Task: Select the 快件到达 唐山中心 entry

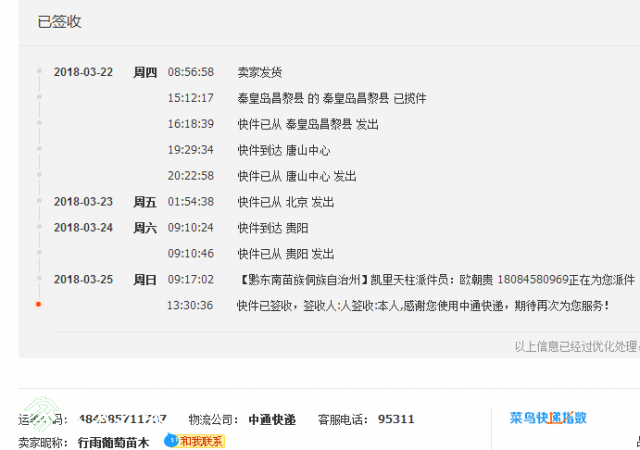Action: coord(284,150)
